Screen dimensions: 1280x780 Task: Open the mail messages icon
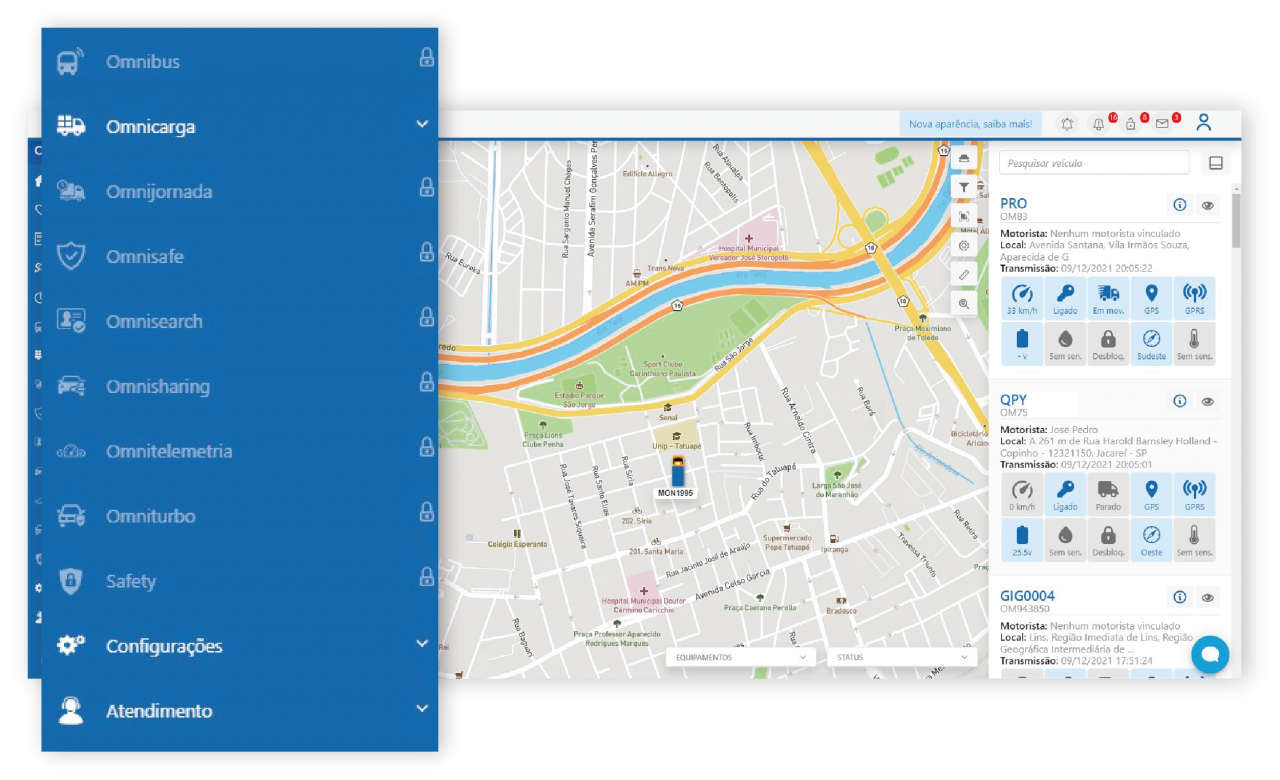(1162, 124)
